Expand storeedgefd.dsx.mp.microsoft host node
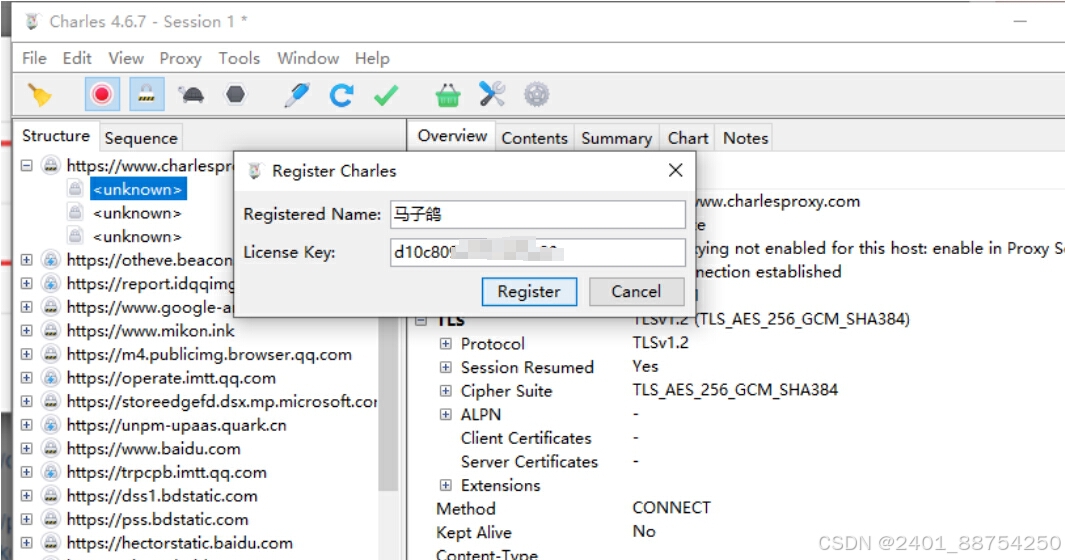Screen dimensions: 1065x560 tap(26, 401)
